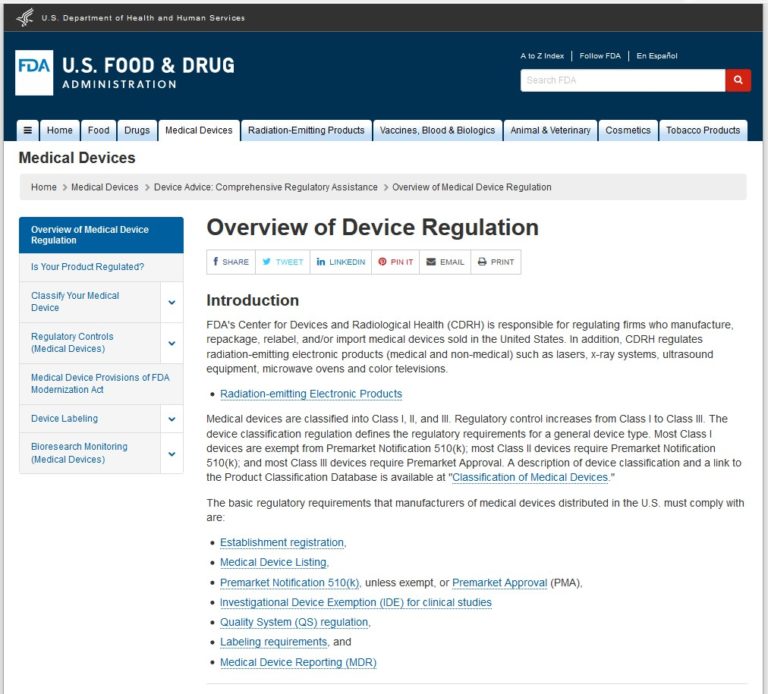768x694 pixels.
Task: Share on LinkedIn
Action: (x=340, y=262)
